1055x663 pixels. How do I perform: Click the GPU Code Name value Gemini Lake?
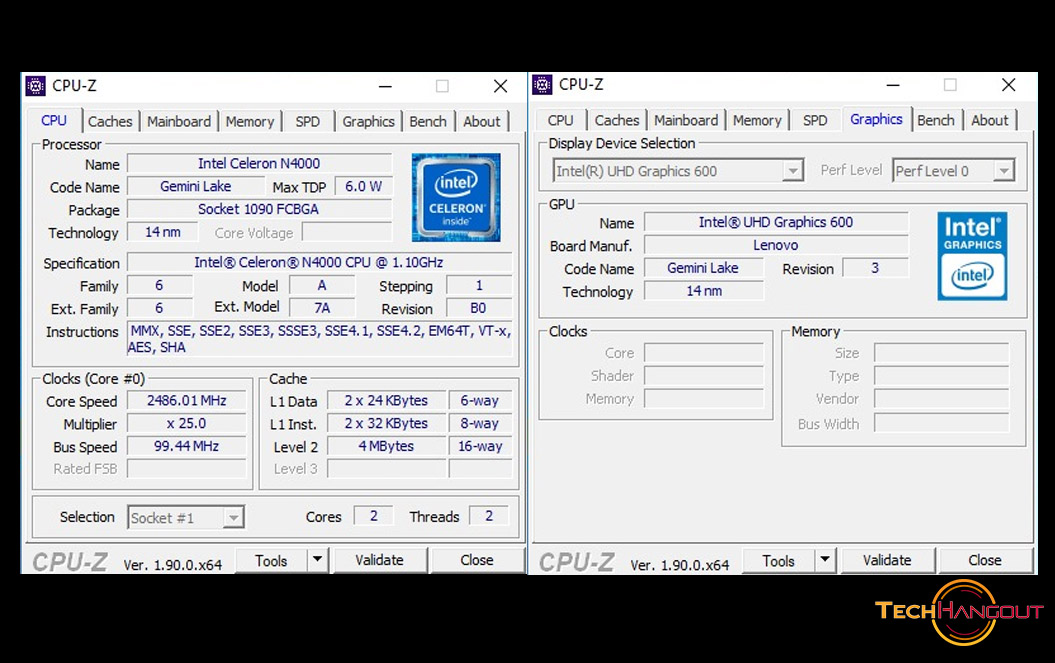pyautogui.click(x=703, y=268)
